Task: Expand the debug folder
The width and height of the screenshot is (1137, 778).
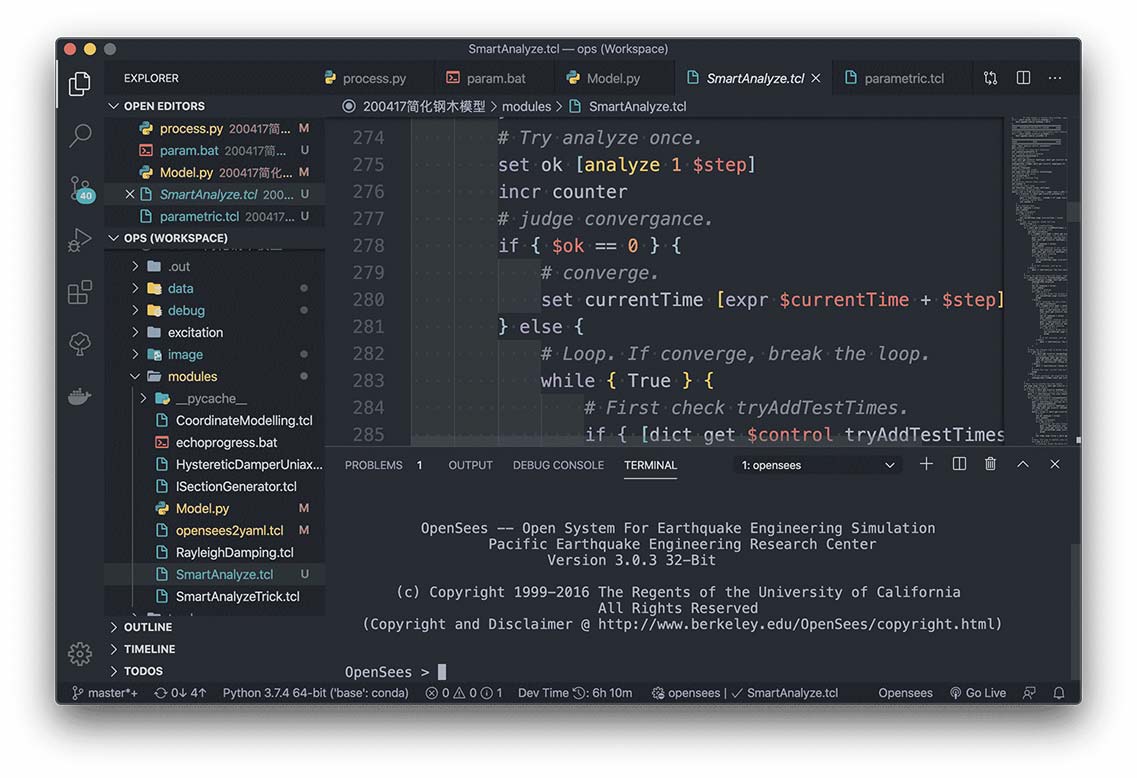Action: 215,310
